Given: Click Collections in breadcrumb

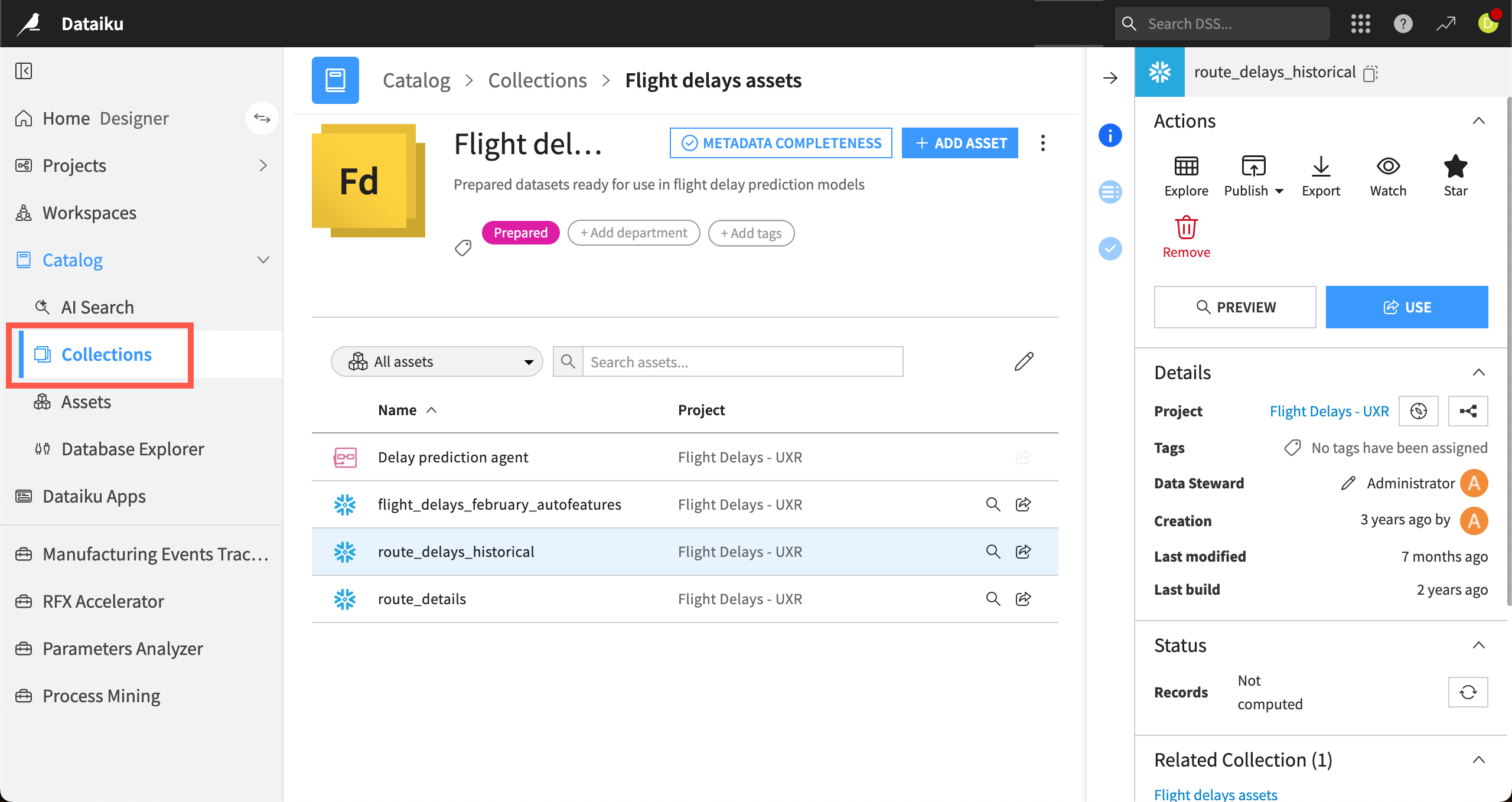Looking at the screenshot, I should (x=537, y=80).
